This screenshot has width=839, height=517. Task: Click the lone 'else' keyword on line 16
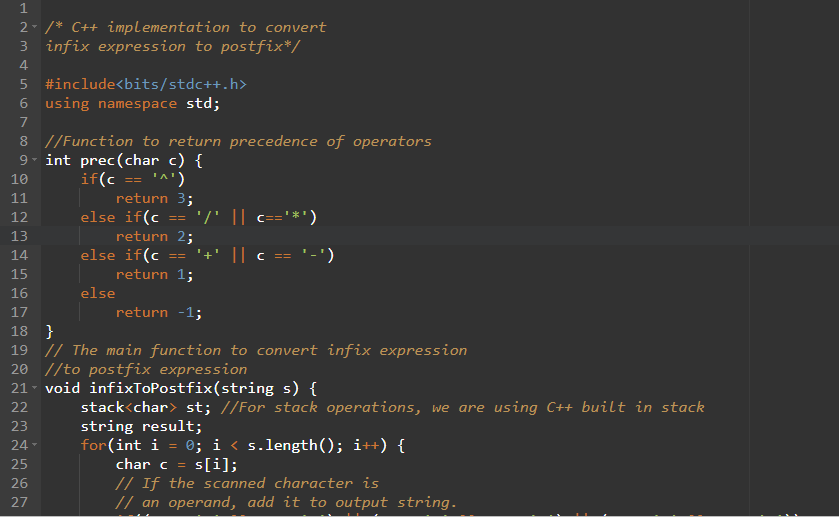(x=98, y=293)
